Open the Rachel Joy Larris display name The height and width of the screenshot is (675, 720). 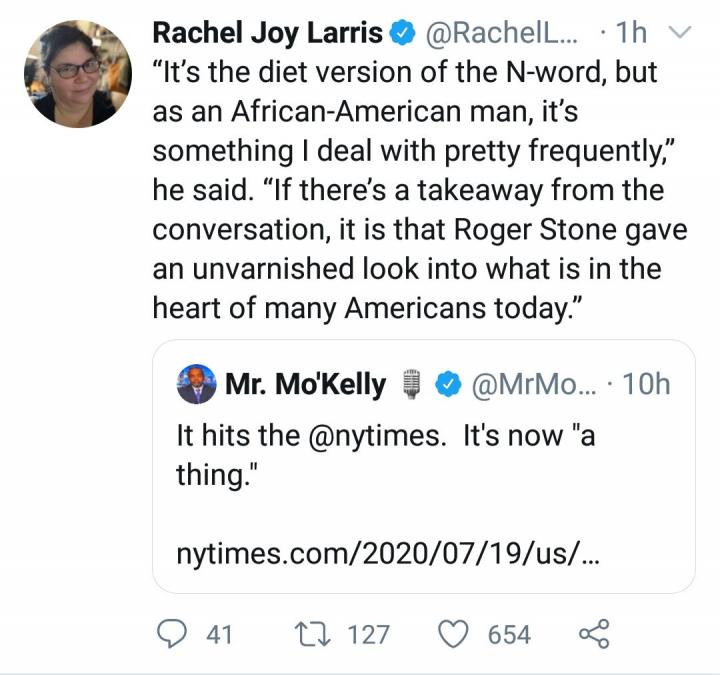point(267,33)
